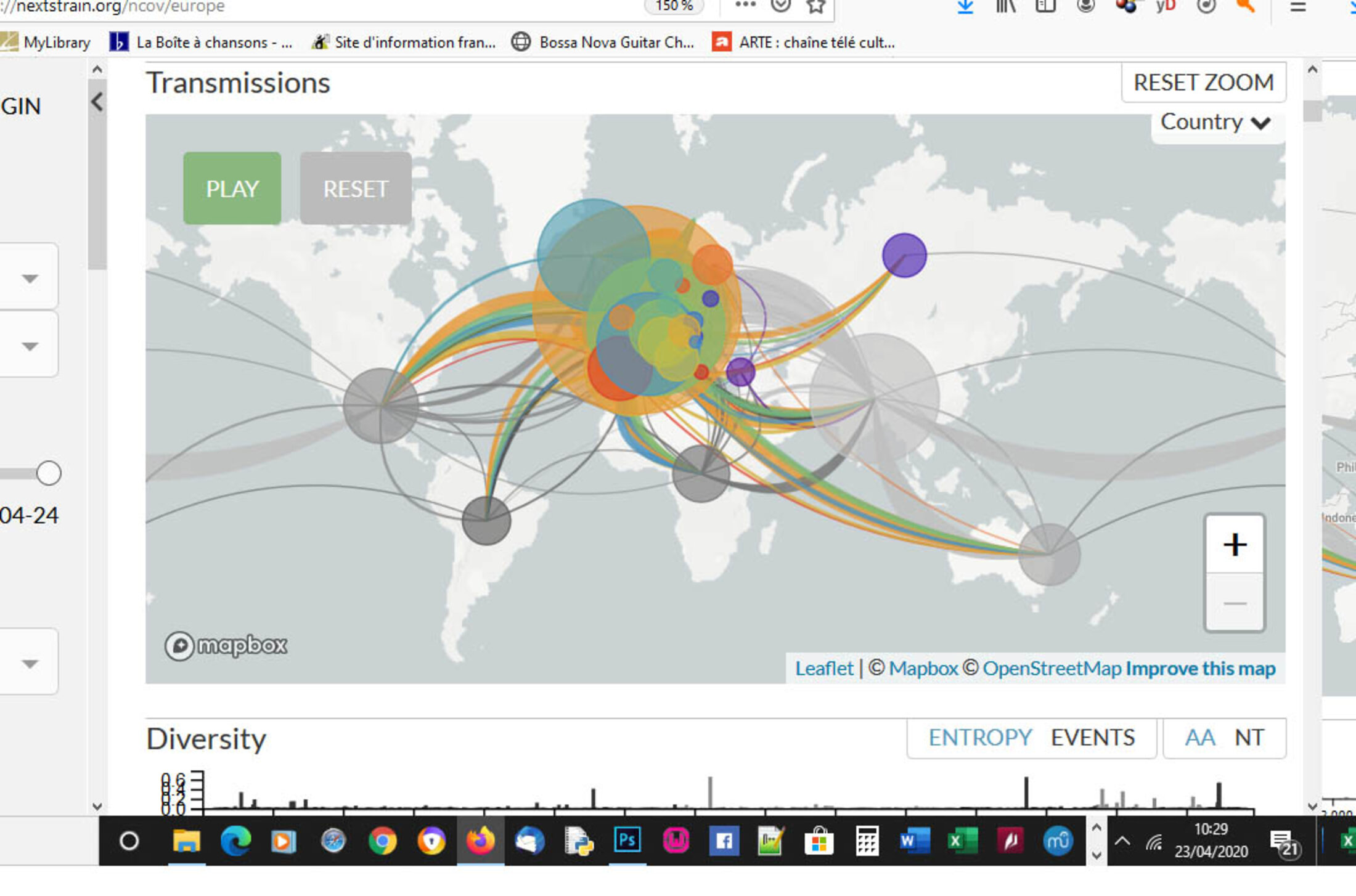Open Photoshop from the taskbar
Image resolution: width=1356 pixels, height=896 pixels.
point(627,841)
